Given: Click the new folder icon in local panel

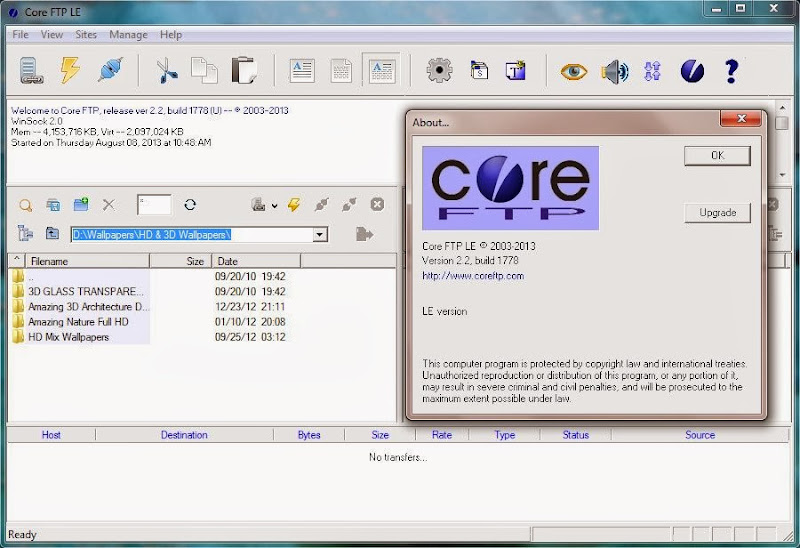Looking at the screenshot, I should point(81,204).
